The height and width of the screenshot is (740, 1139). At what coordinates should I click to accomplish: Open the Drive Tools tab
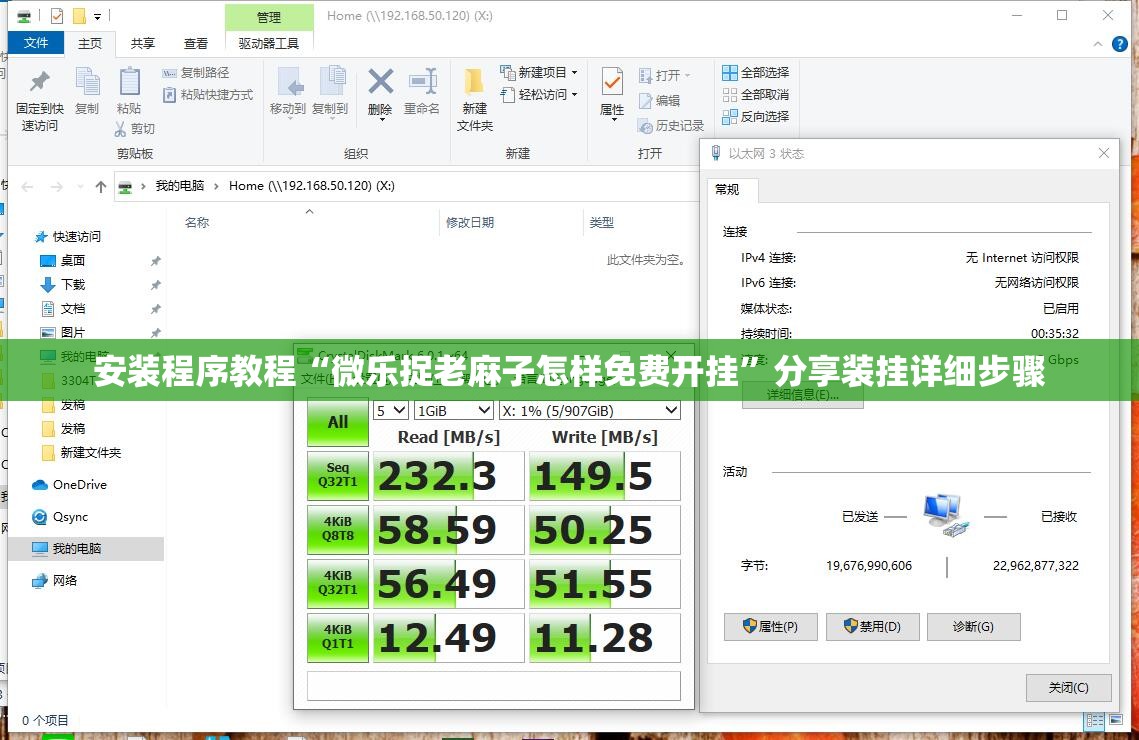point(269,44)
